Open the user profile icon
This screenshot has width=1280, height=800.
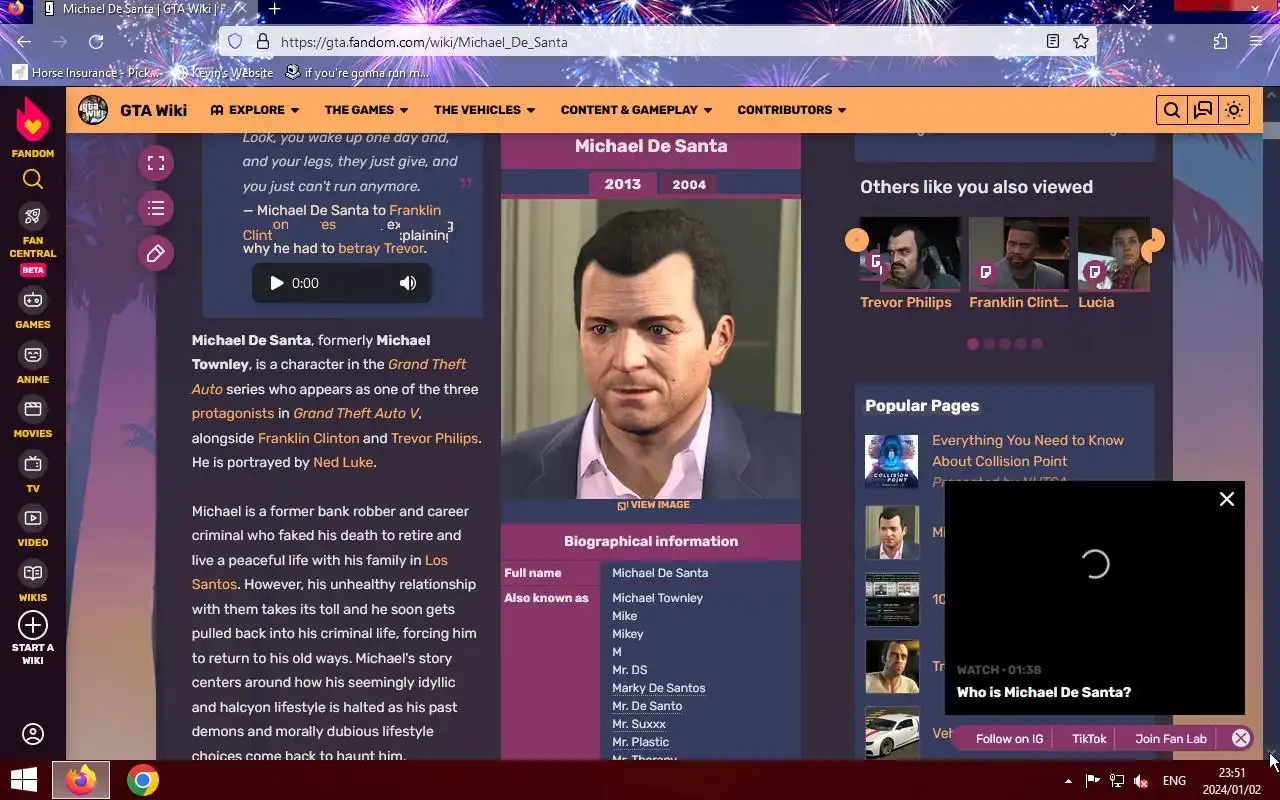(33, 735)
